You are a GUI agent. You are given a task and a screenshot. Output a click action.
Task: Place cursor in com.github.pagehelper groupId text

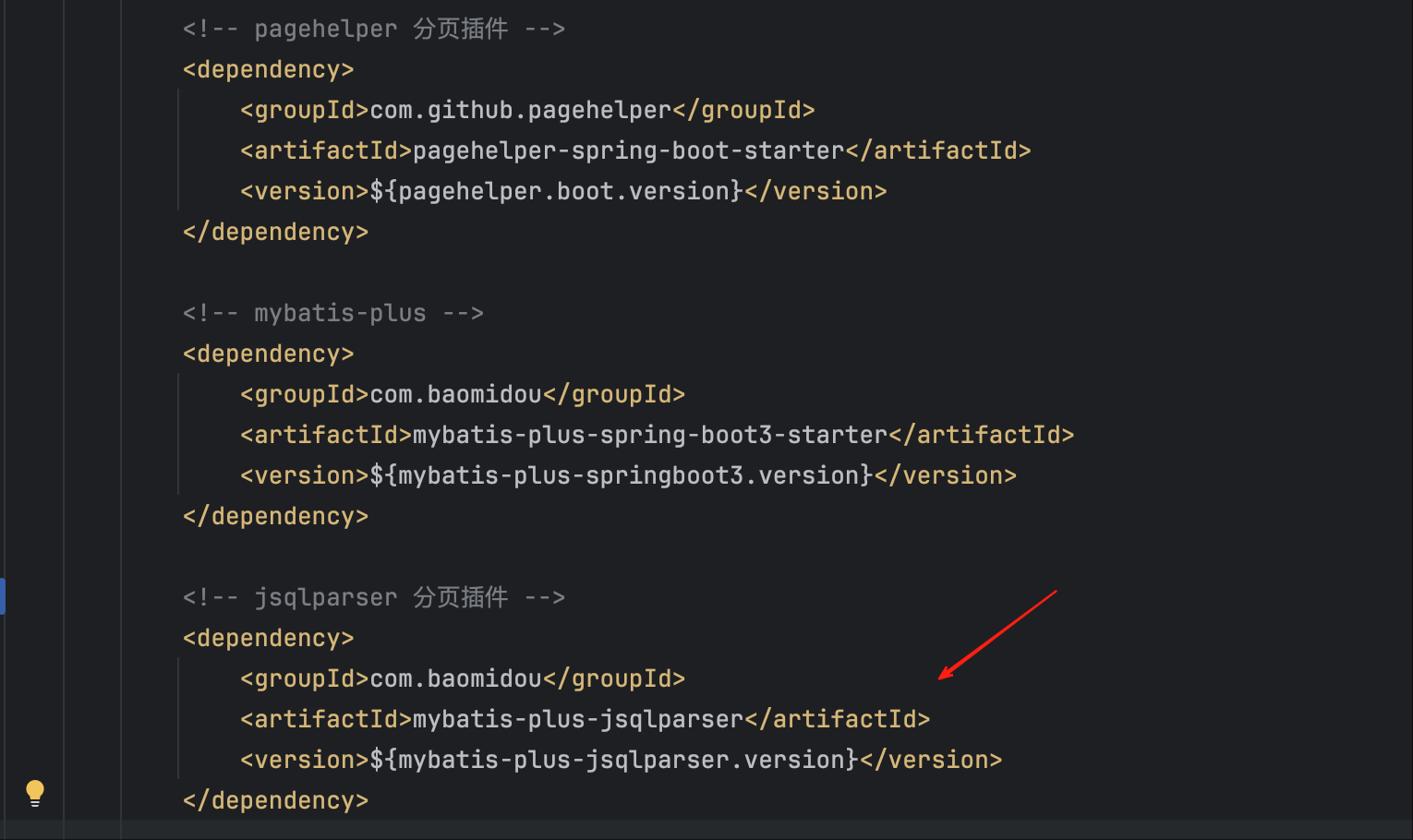tap(520, 111)
